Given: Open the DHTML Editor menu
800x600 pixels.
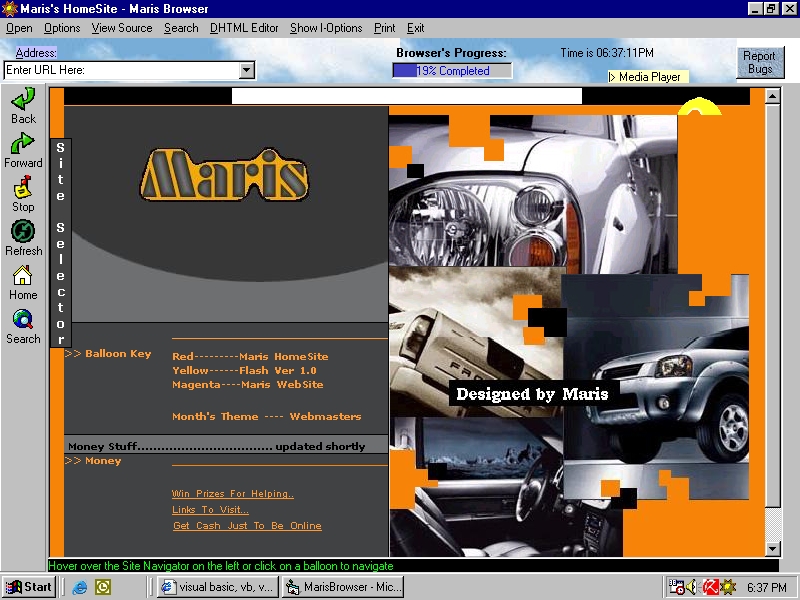Looking at the screenshot, I should [244, 28].
